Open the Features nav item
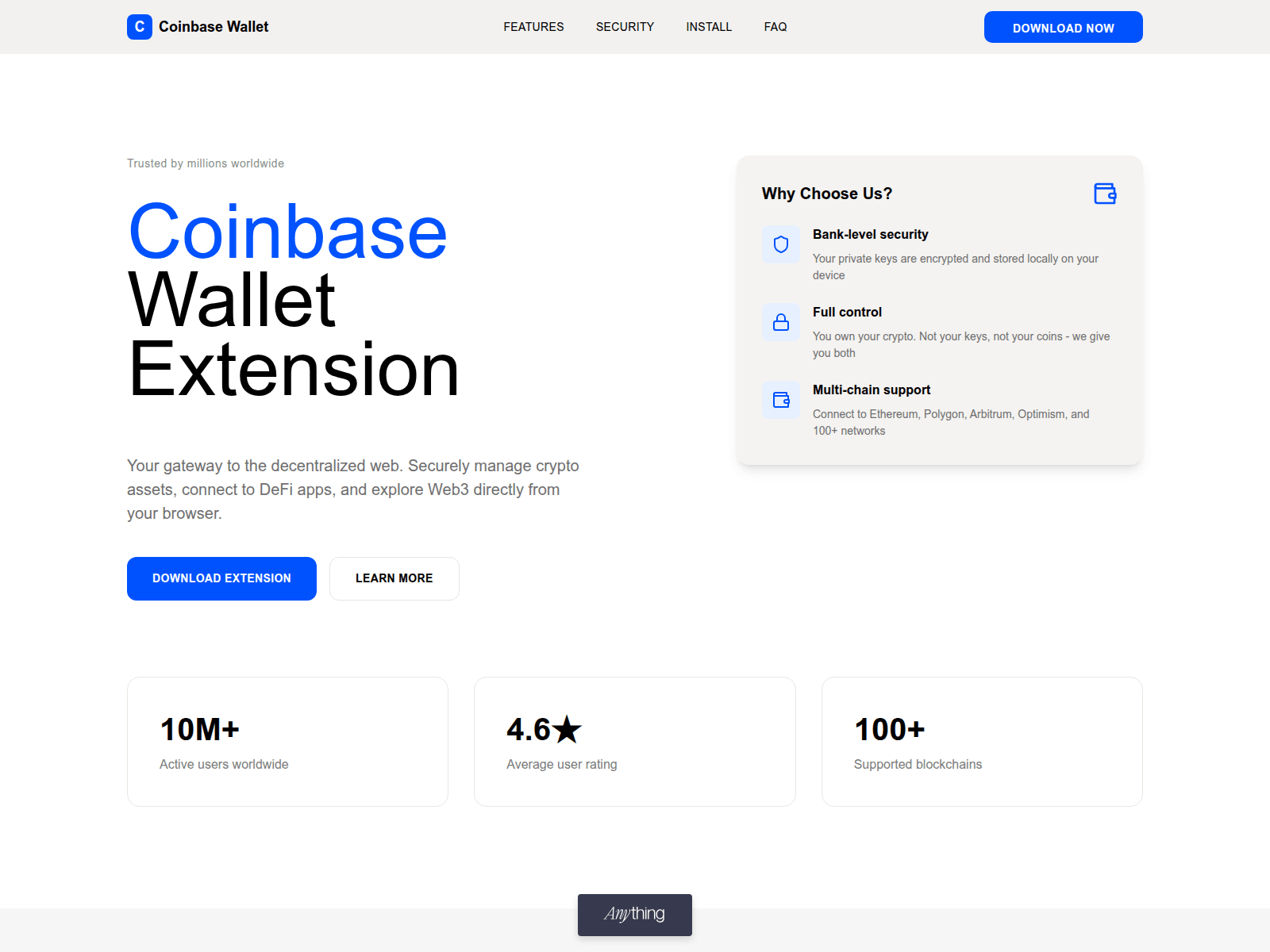Viewport: 1270px width, 952px height. point(533,27)
